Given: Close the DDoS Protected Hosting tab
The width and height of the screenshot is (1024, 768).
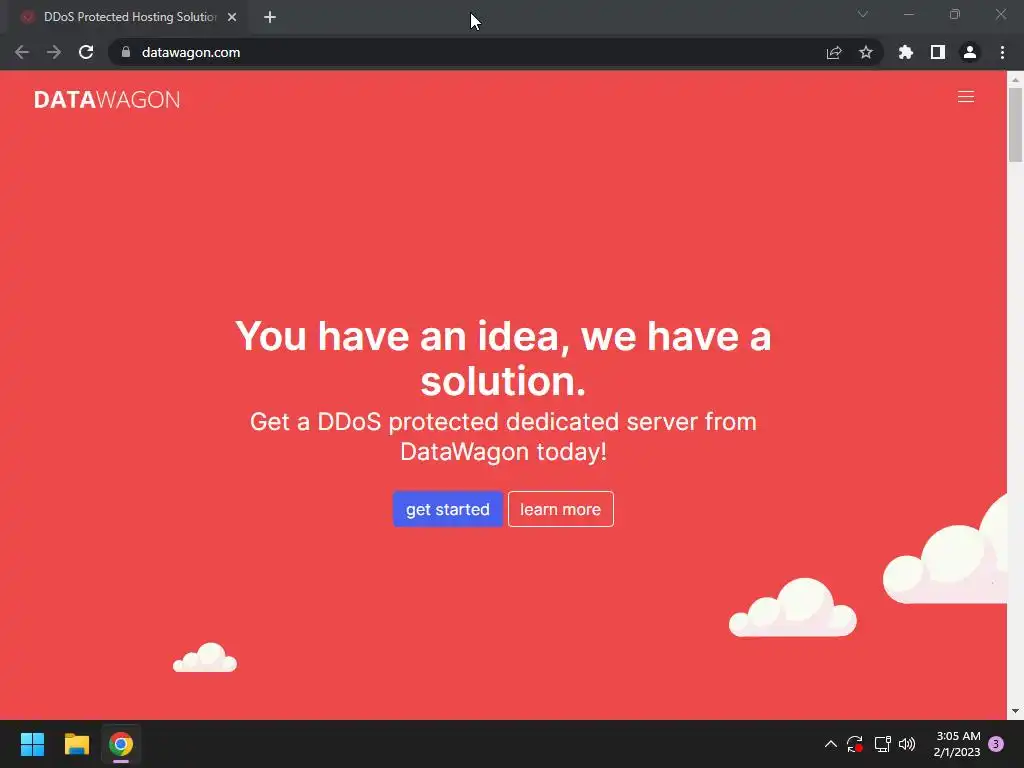Looking at the screenshot, I should (x=232, y=17).
